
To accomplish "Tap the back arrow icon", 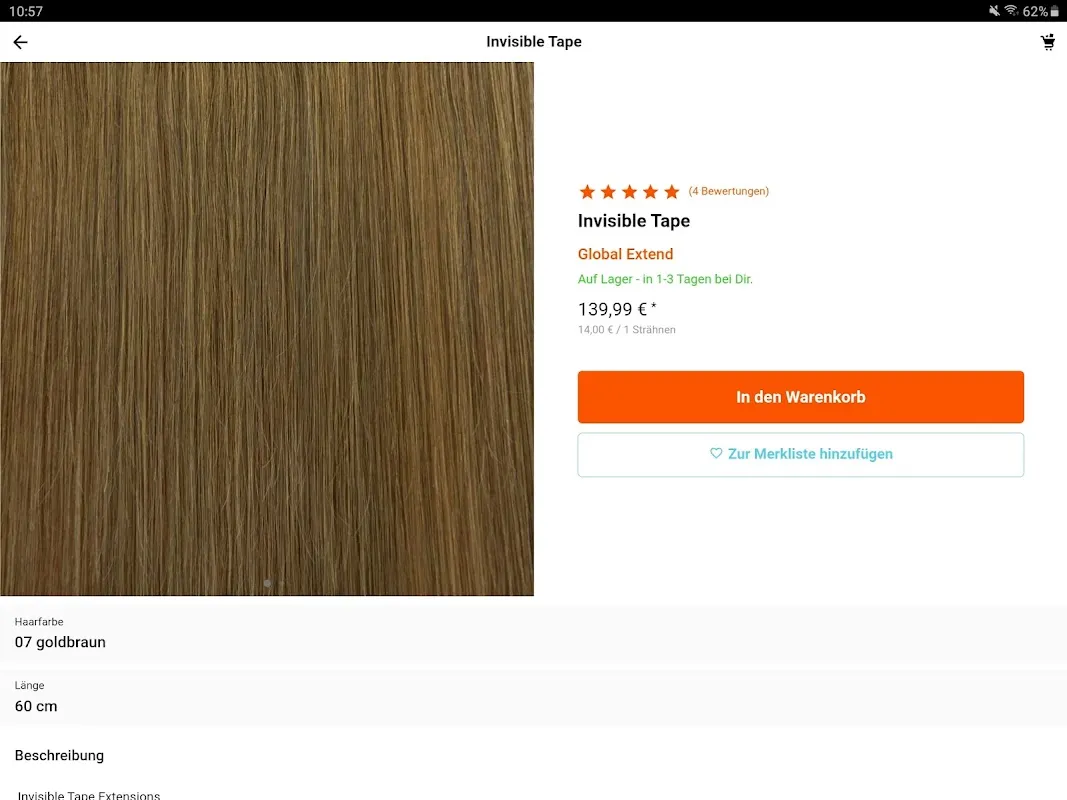I will [x=20, y=42].
